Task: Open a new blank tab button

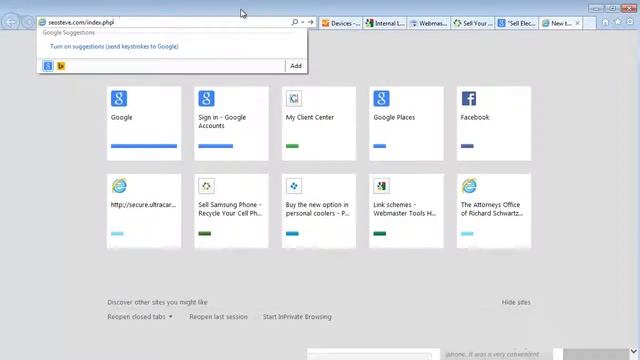Action: click(589, 23)
